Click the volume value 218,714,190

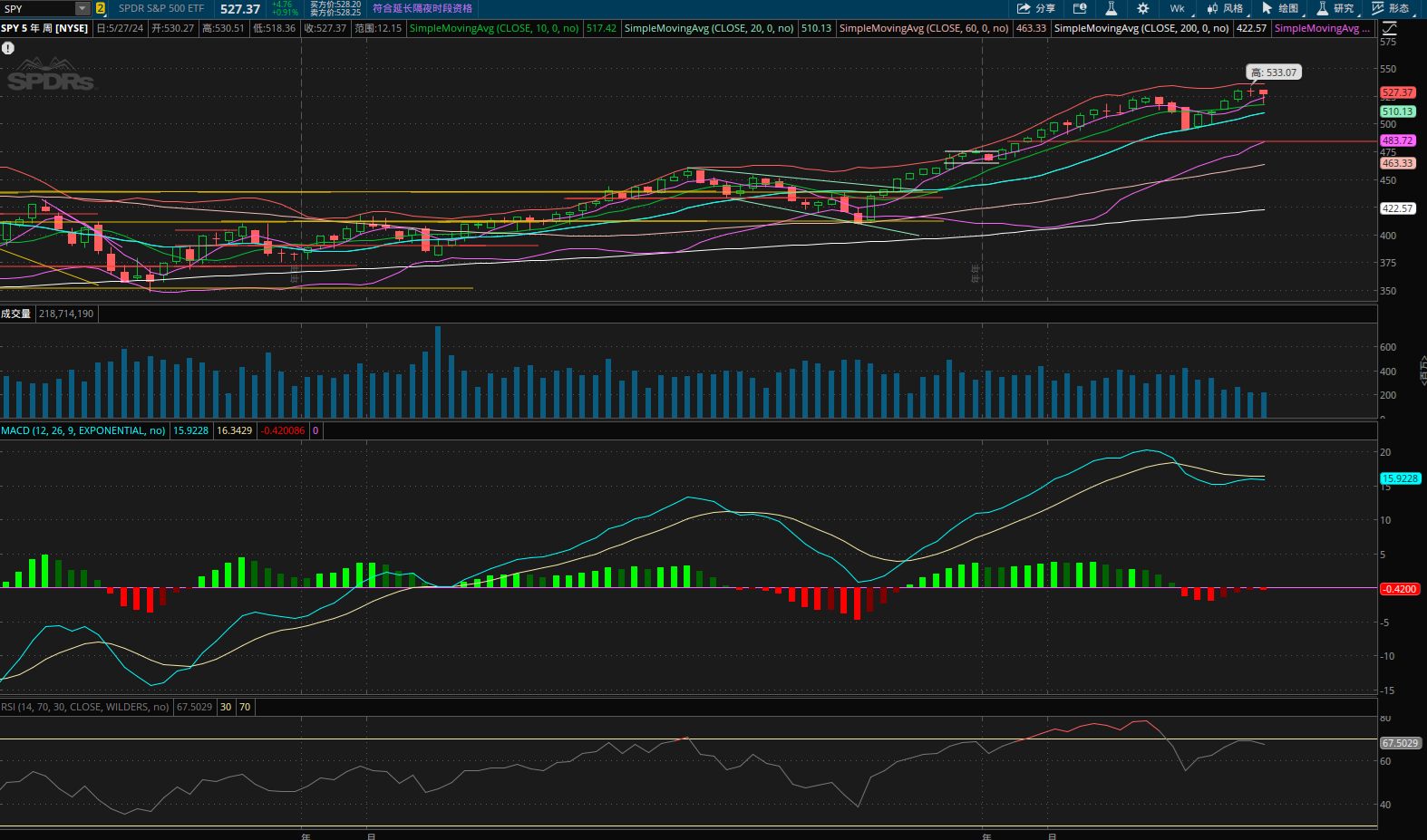[x=66, y=314]
